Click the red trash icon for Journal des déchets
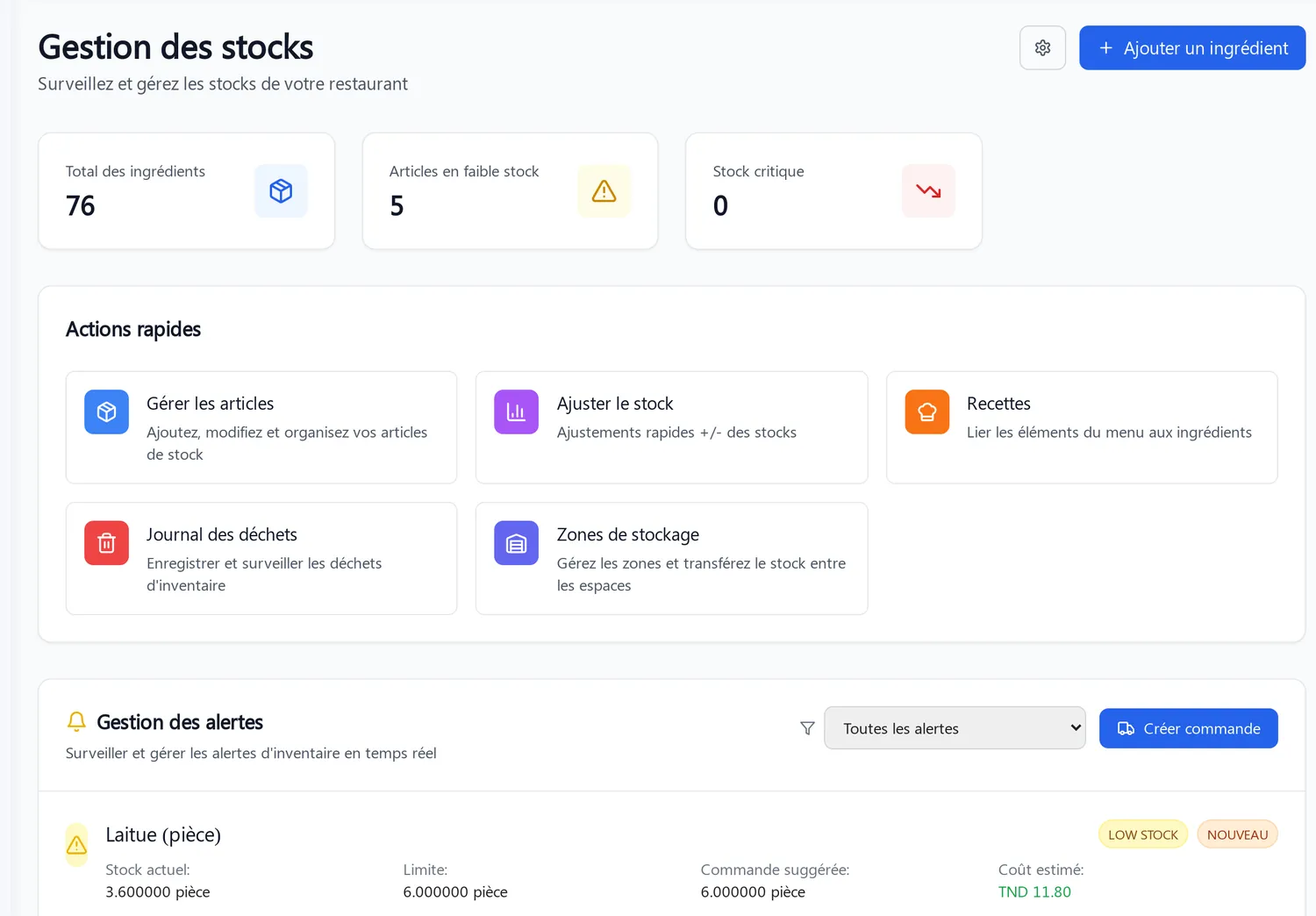 (106, 543)
